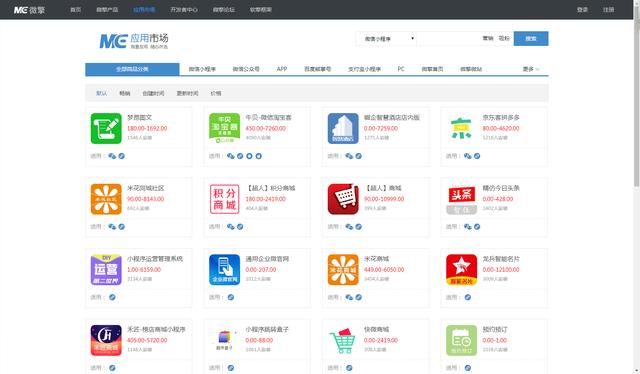Select the 全部商品分类 tab

132,69
